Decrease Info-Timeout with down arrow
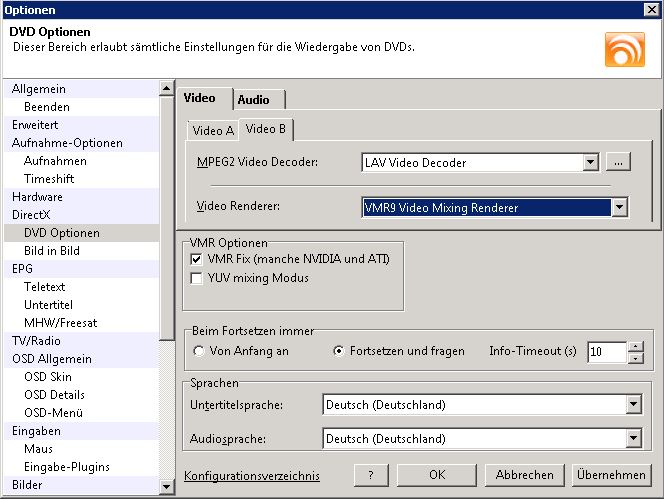 click(x=636, y=357)
